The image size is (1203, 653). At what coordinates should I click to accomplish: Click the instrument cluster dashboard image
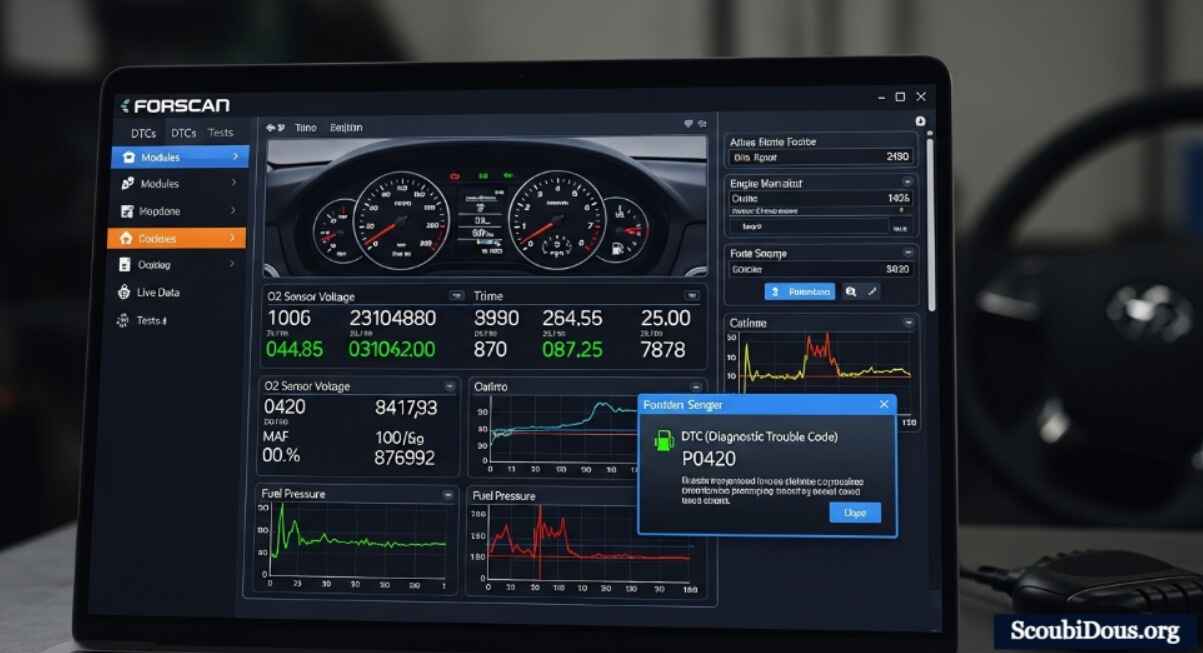pyautogui.click(x=485, y=208)
